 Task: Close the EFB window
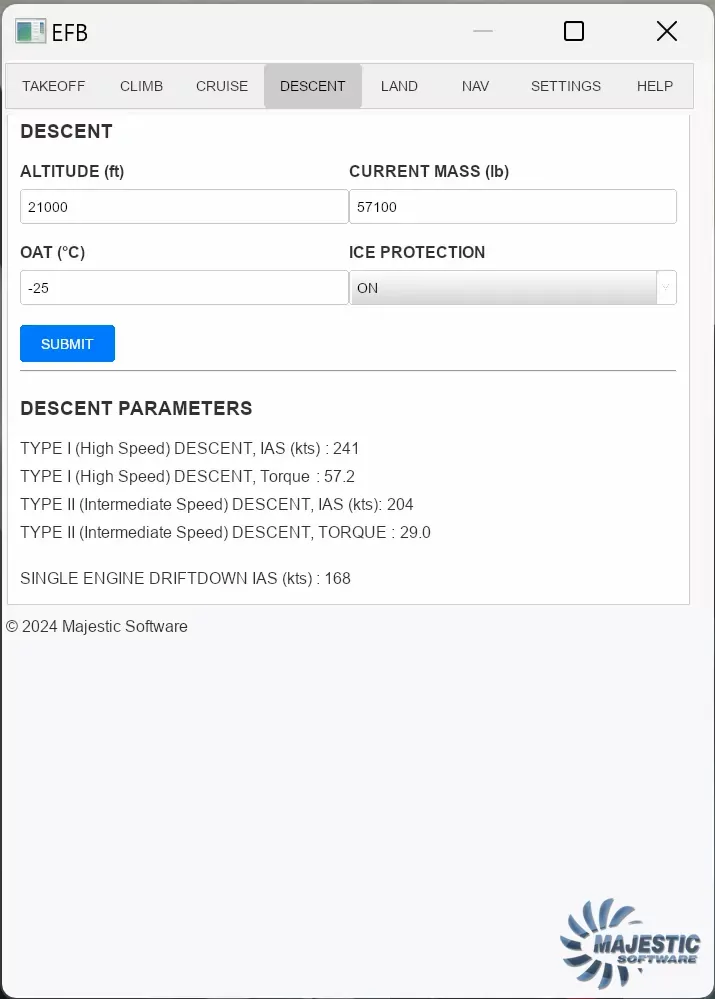click(x=666, y=31)
